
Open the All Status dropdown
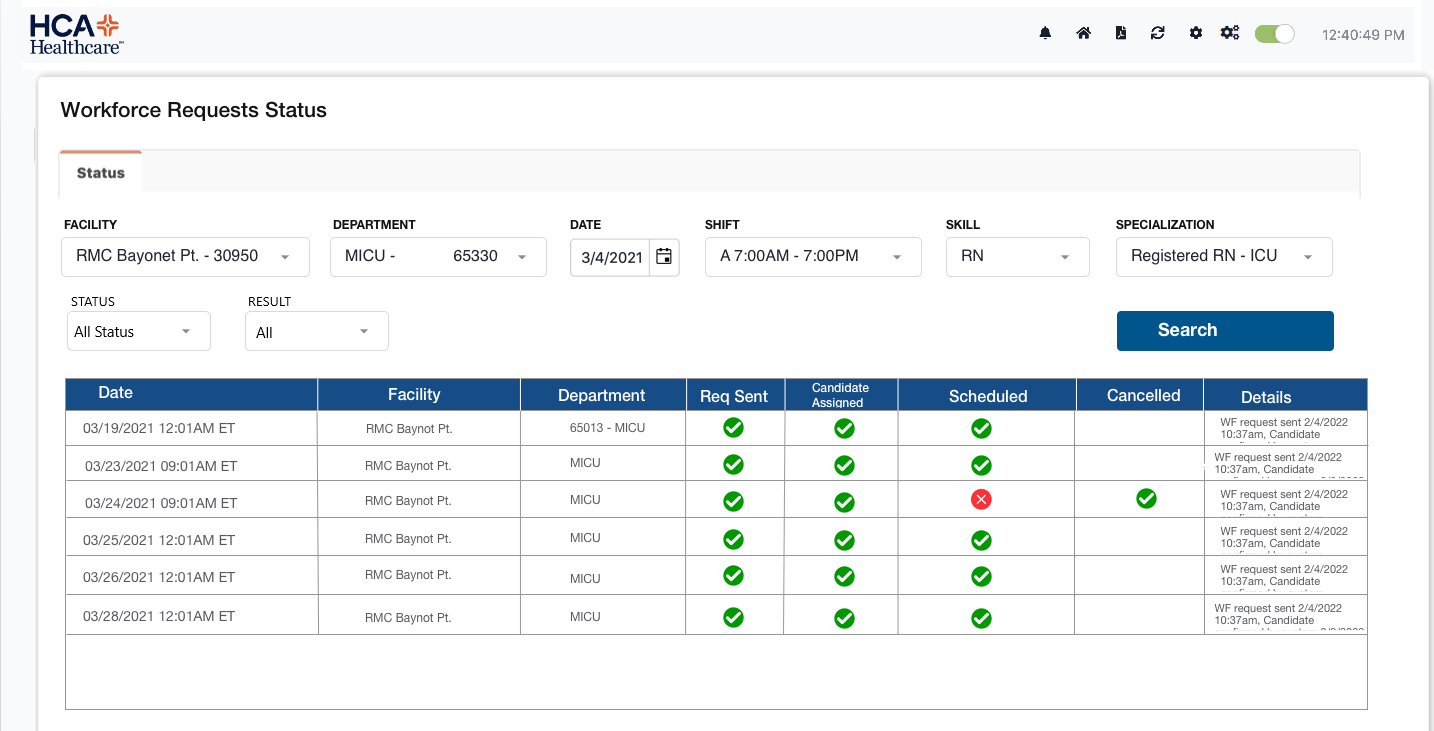point(137,332)
